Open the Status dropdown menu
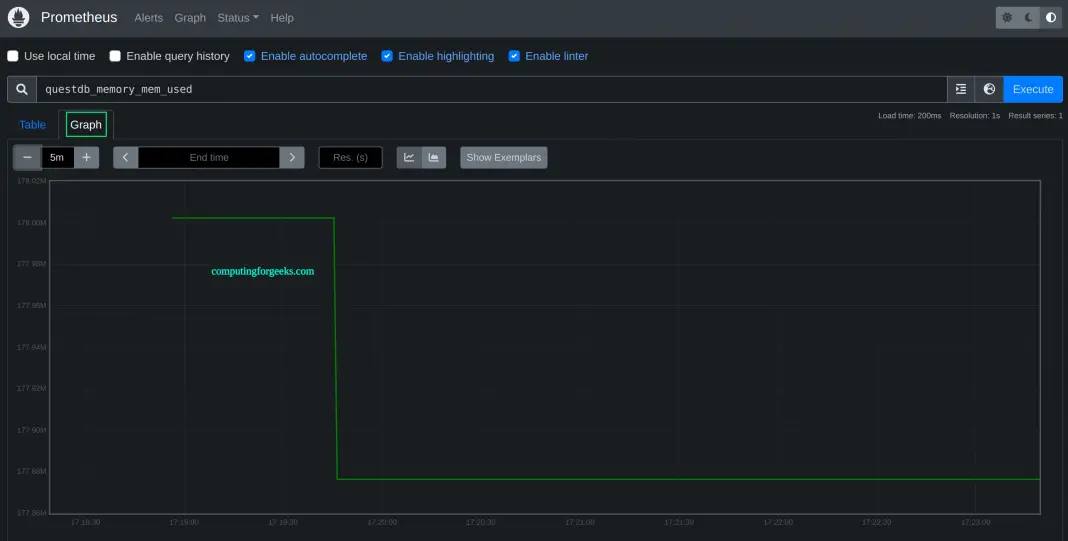Image resolution: width=1068 pixels, height=541 pixels. click(237, 18)
